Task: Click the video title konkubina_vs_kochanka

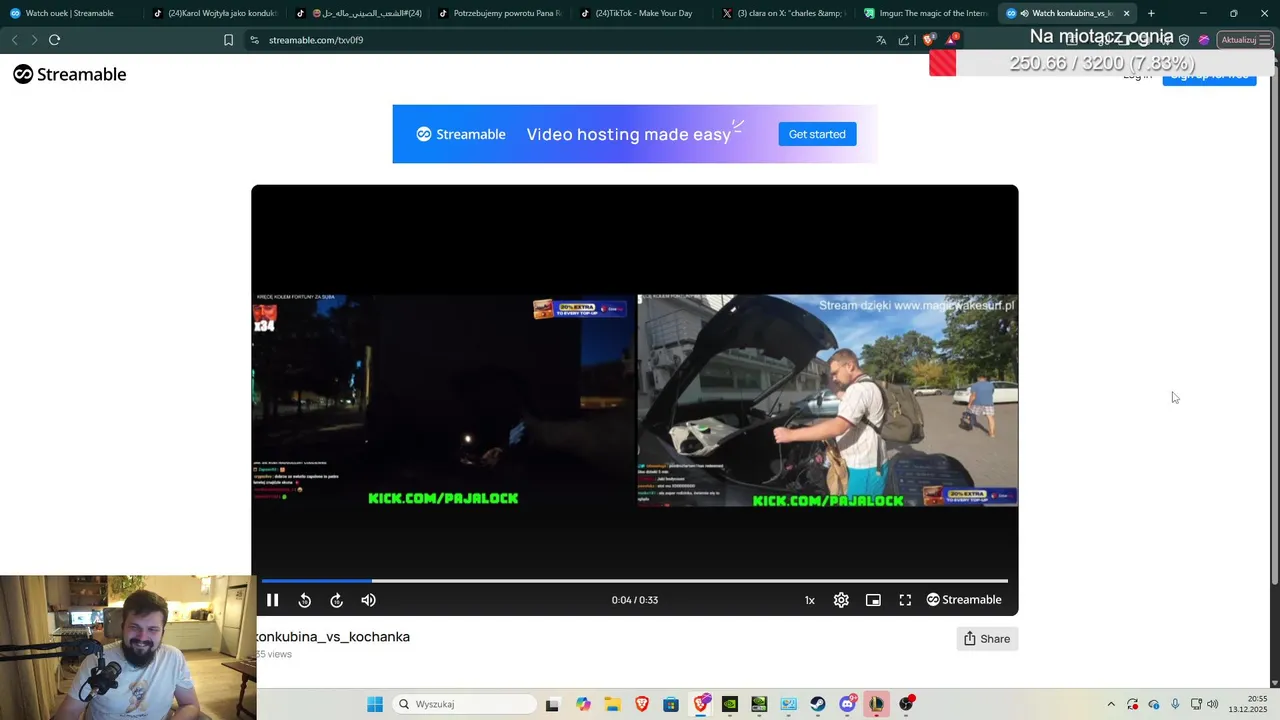Action: pos(333,637)
